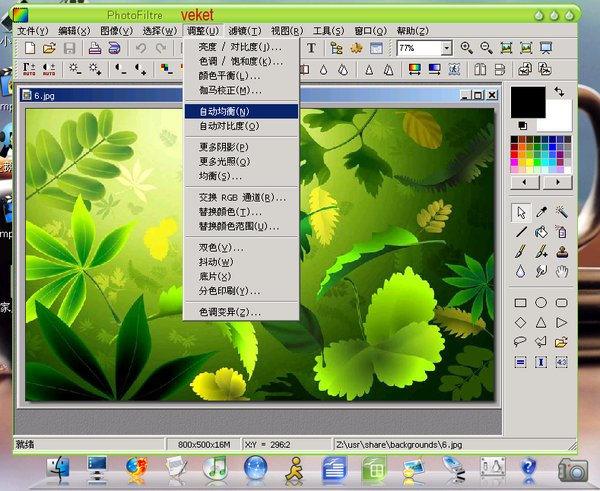The width and height of the screenshot is (600, 491).
Task: Activate the Hand move tool
Action: pos(562,271)
